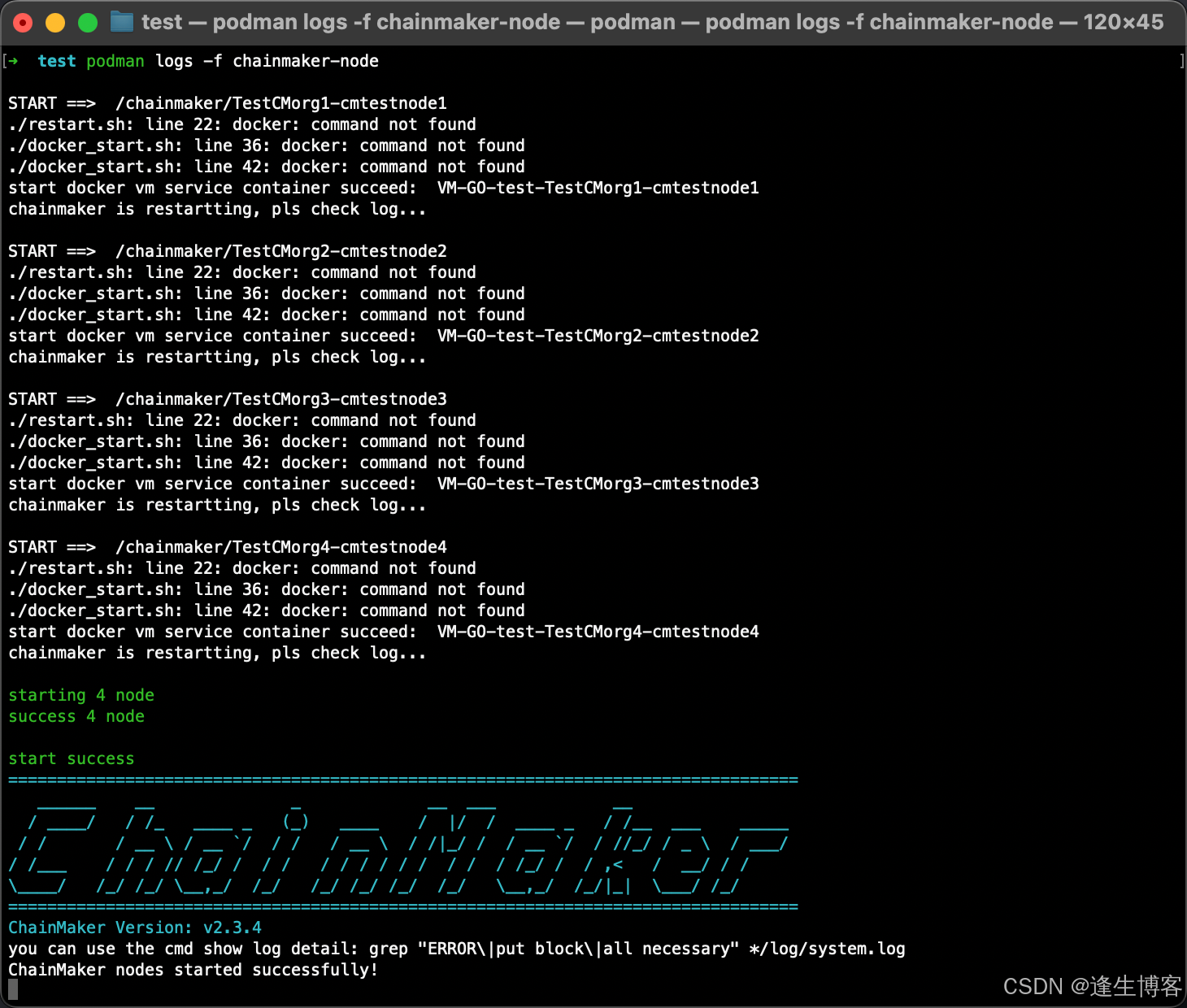Click './docker_start.sh: line 36' error under TestCMorg2
This screenshot has height=1008, width=1187.
(267, 293)
